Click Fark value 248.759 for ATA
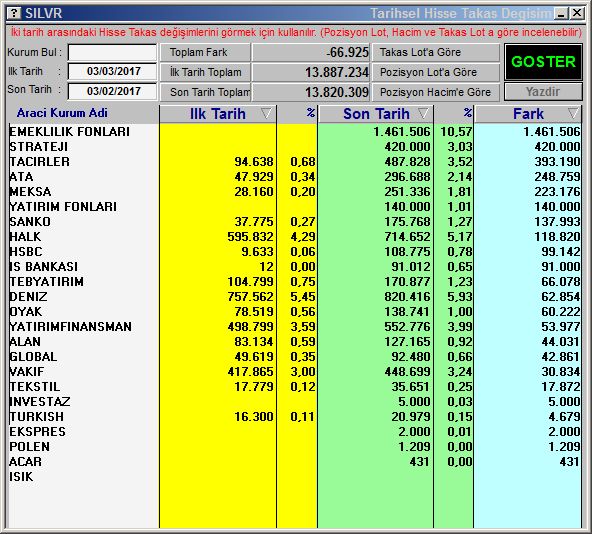The width and height of the screenshot is (592, 534). (x=557, y=177)
